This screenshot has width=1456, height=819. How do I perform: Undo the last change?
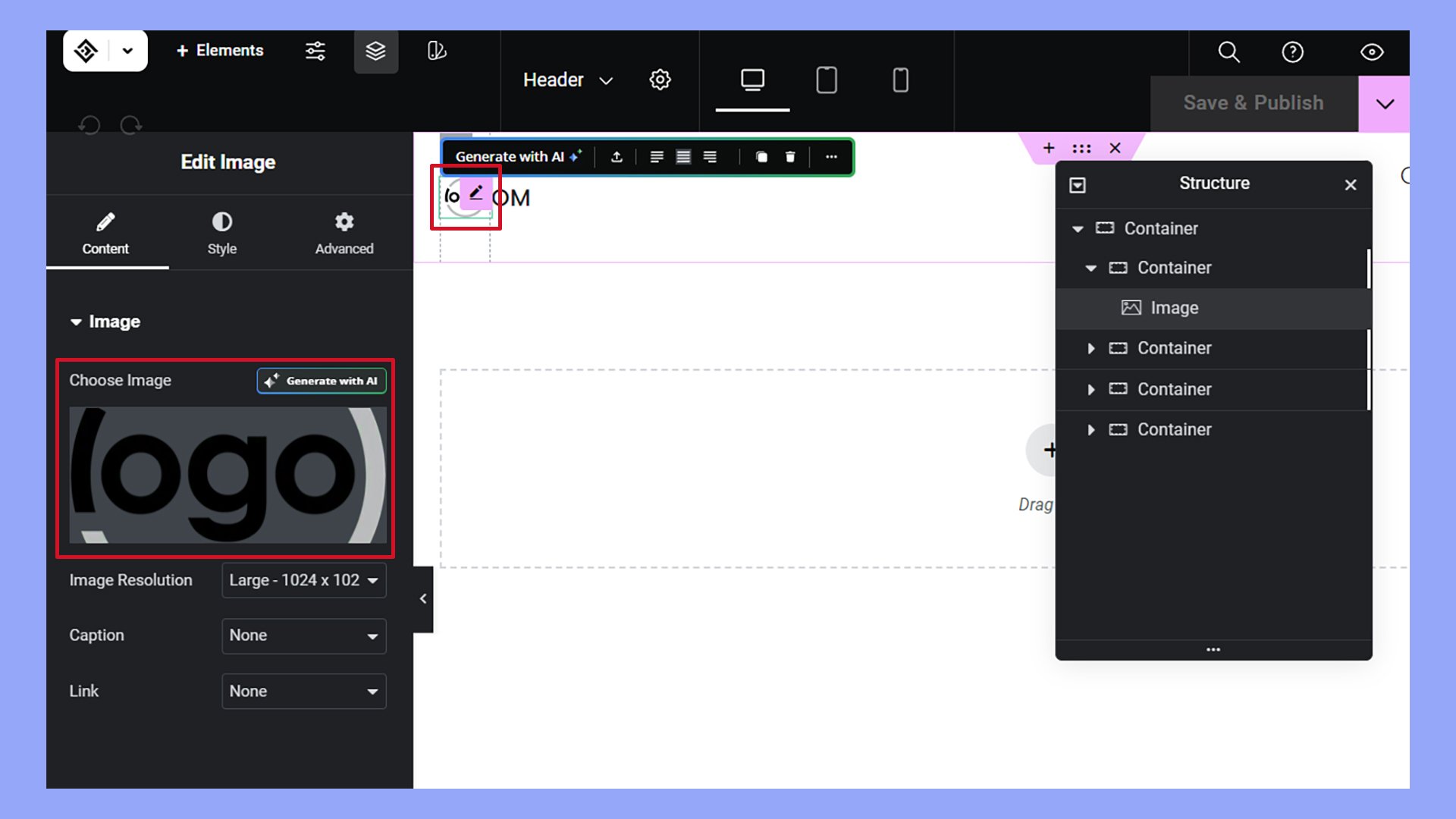point(90,125)
